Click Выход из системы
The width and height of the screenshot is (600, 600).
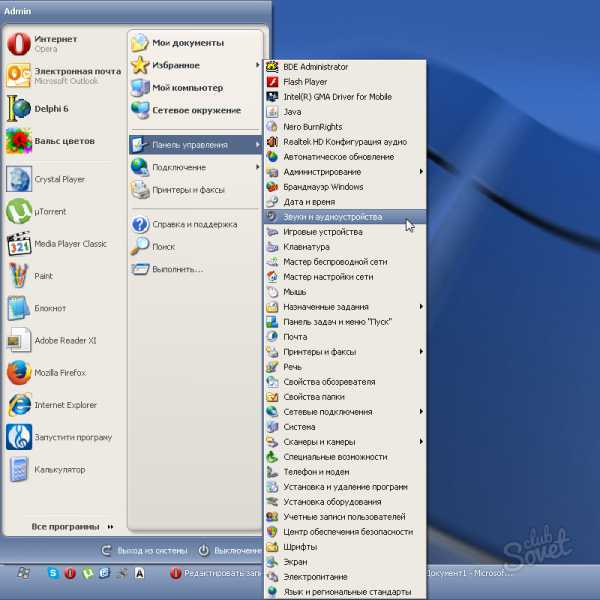click(145, 551)
